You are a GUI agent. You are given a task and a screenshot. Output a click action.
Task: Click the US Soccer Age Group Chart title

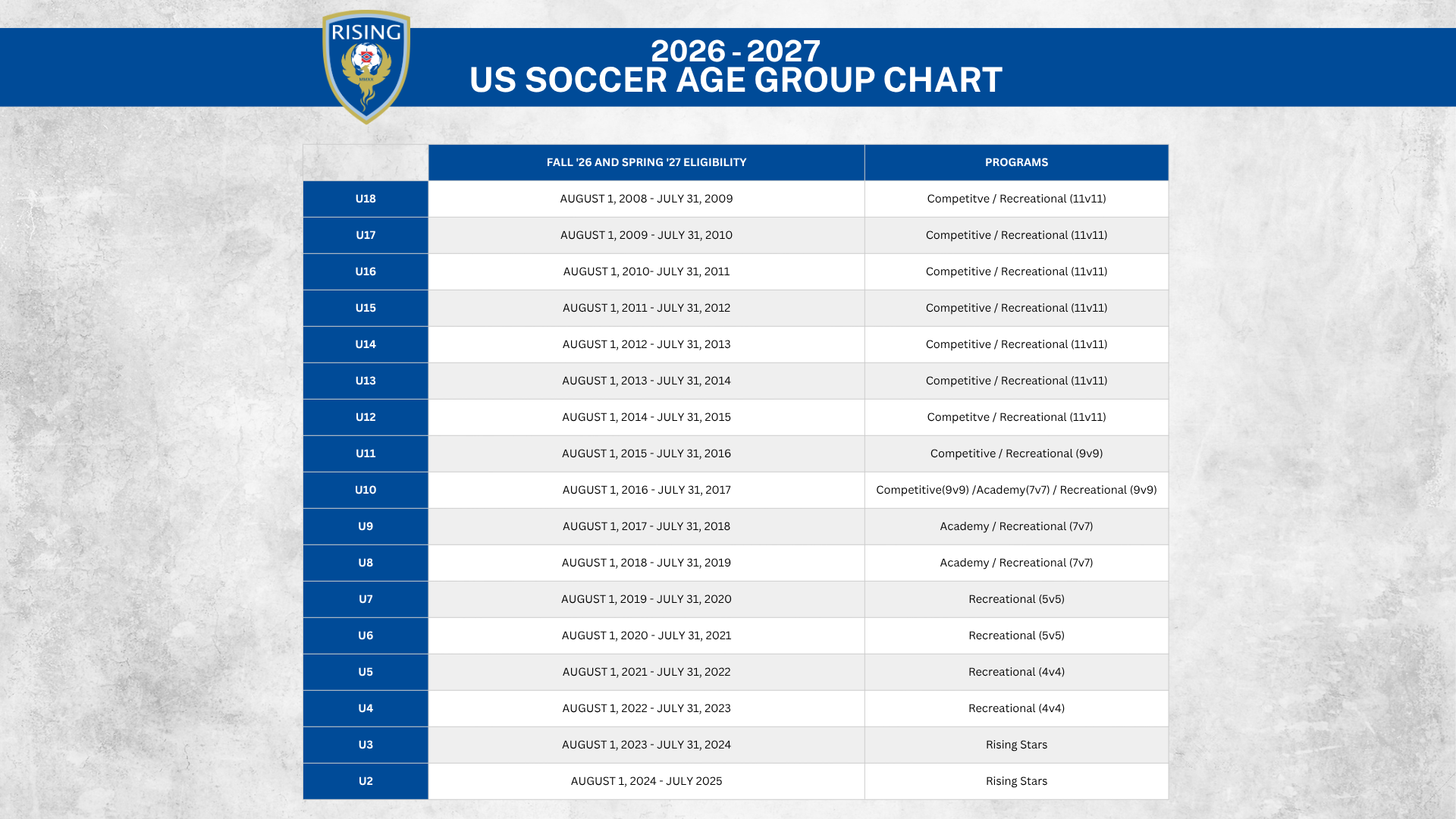[735, 80]
